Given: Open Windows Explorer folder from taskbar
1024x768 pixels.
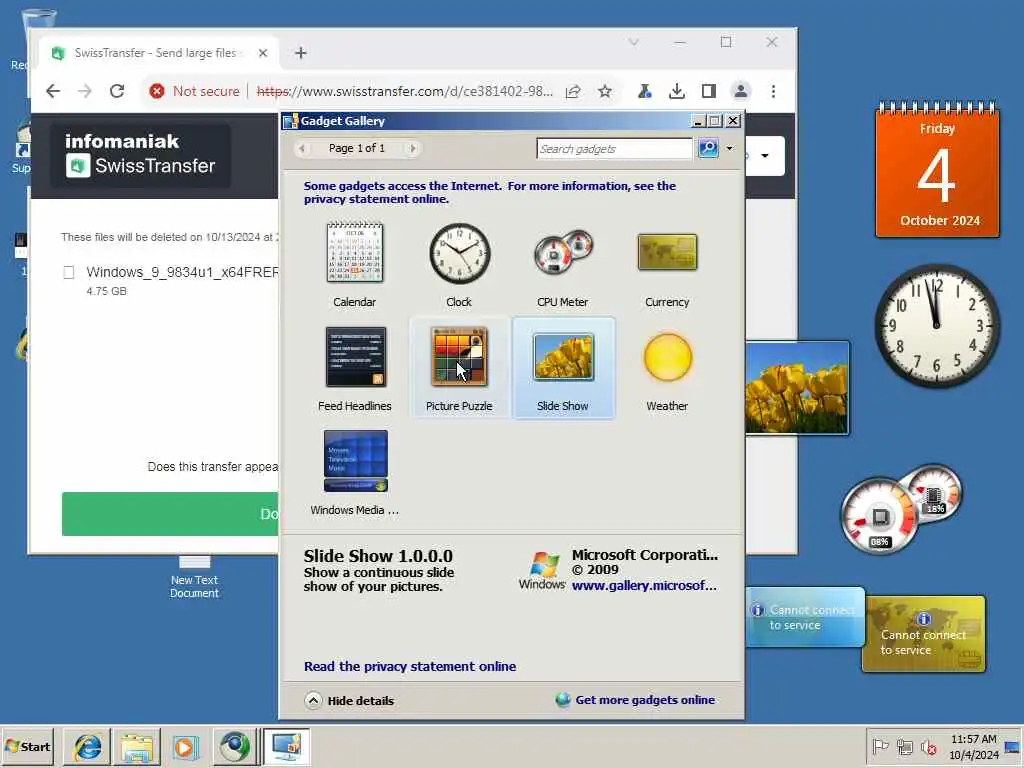Looking at the screenshot, I should (136, 746).
